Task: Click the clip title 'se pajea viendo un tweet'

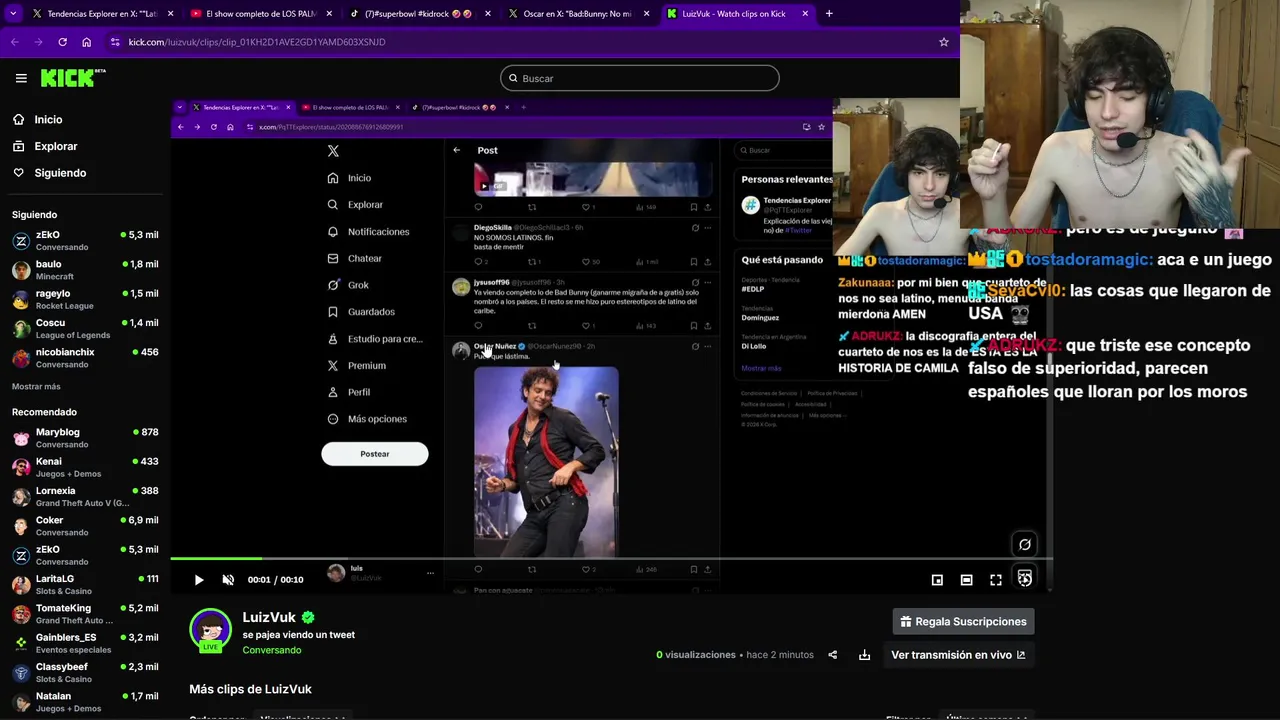Action: tap(298, 635)
